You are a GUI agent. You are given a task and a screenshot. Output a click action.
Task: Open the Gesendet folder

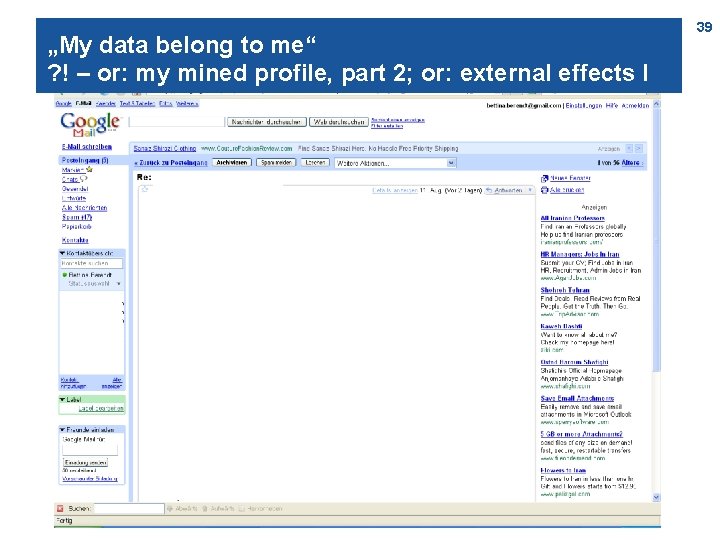tap(75, 189)
